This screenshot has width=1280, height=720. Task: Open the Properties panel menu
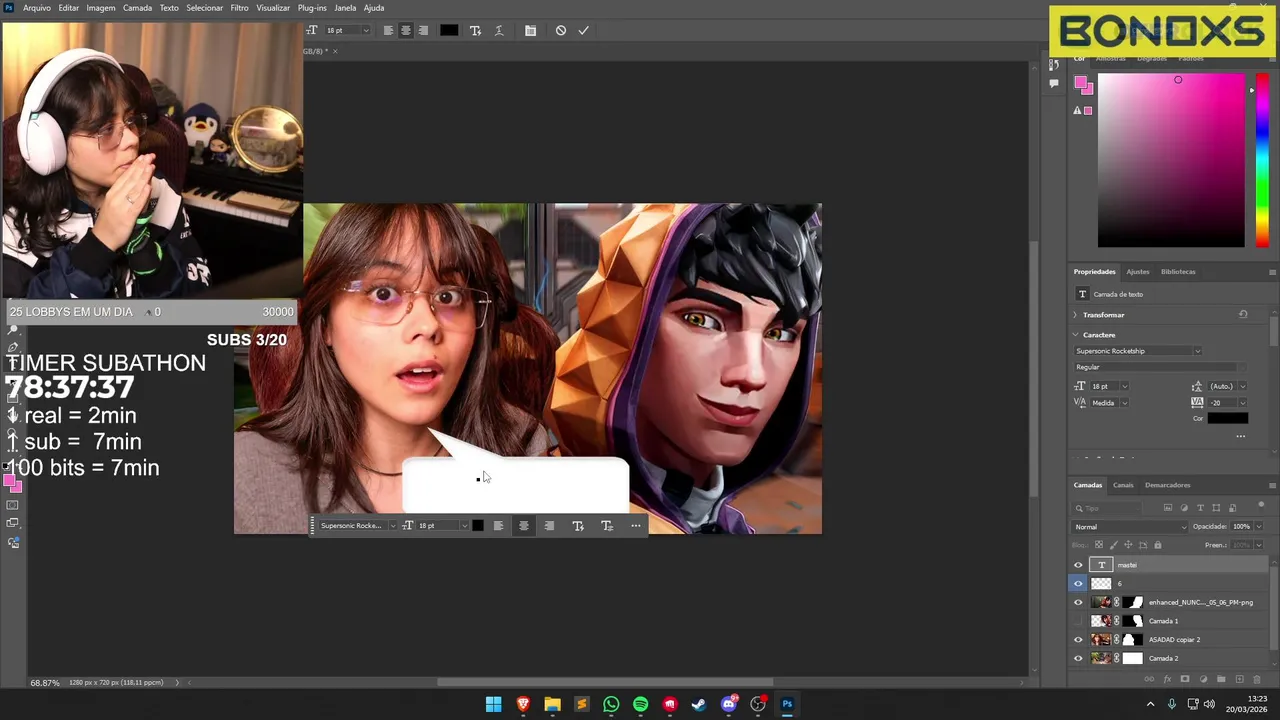[1272, 272]
